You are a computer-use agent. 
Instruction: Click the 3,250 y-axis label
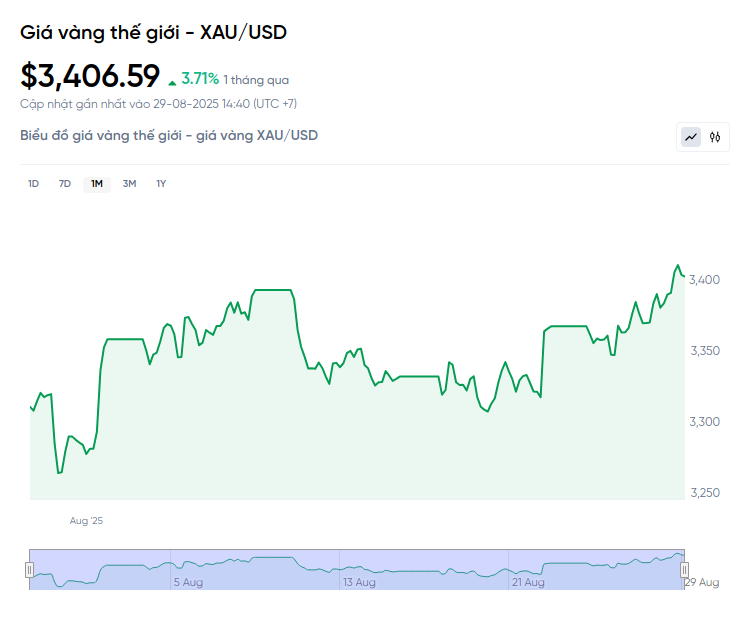click(x=705, y=493)
